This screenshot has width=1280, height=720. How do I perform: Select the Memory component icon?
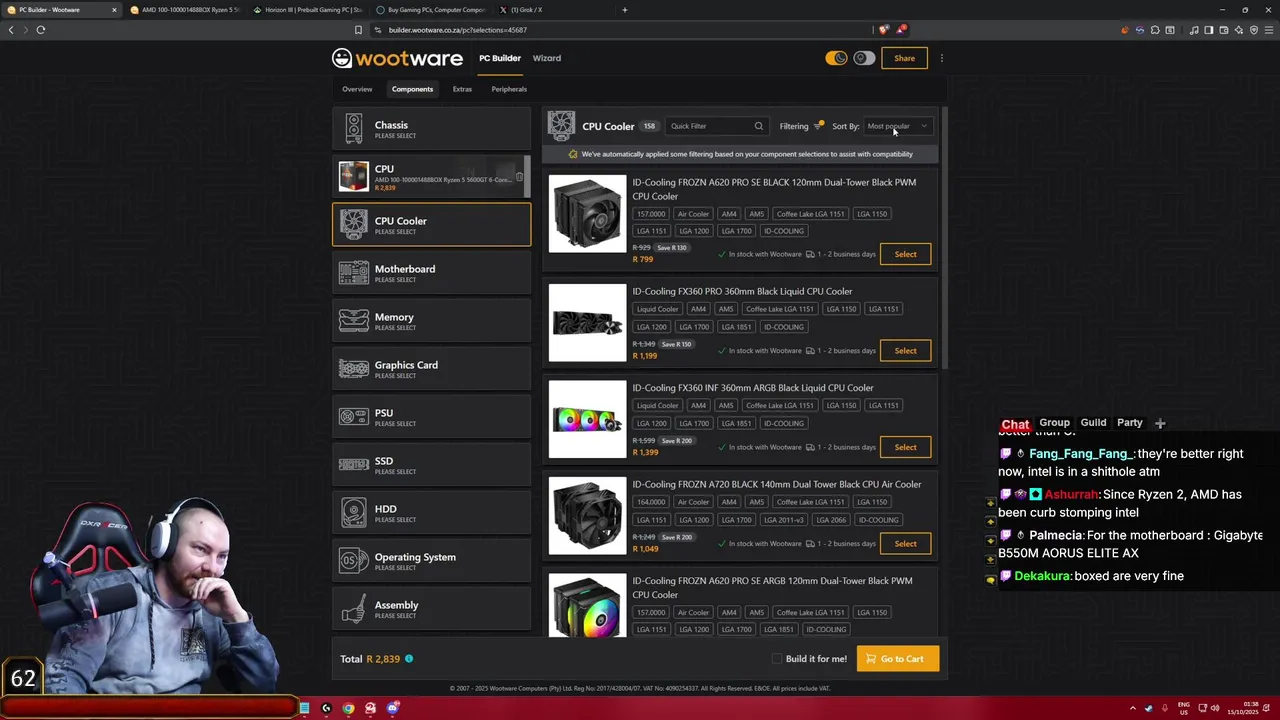pos(353,320)
